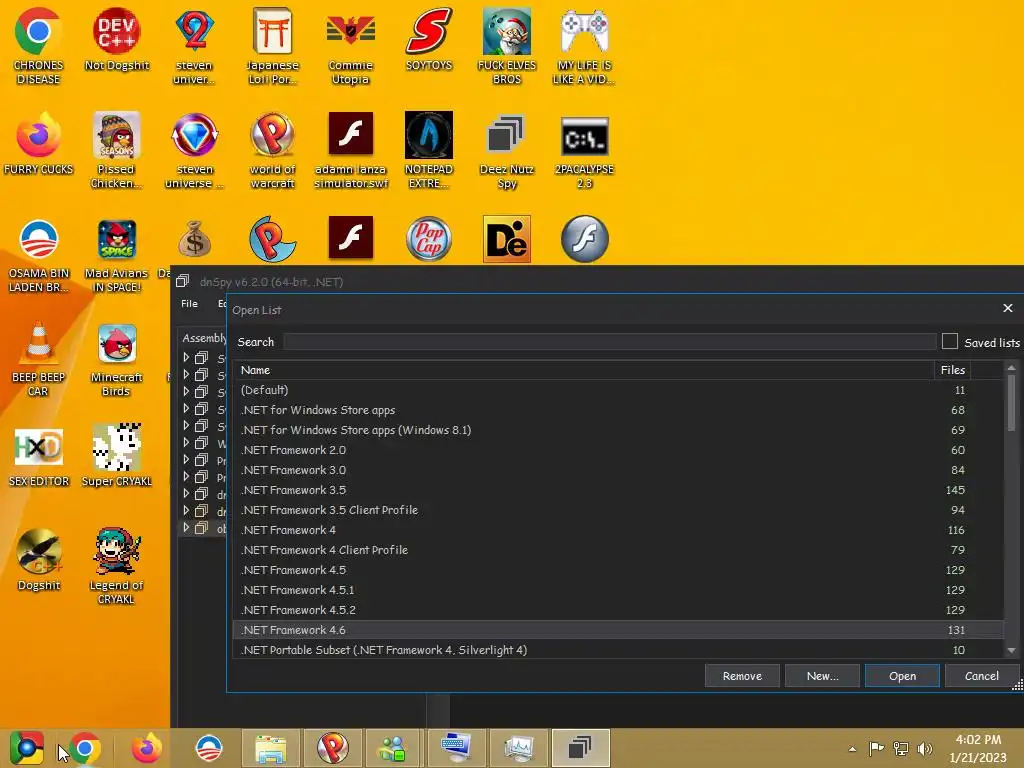Select .NET Framework 4 Client Profile row
Image resolution: width=1024 pixels, height=768 pixels.
618,550
